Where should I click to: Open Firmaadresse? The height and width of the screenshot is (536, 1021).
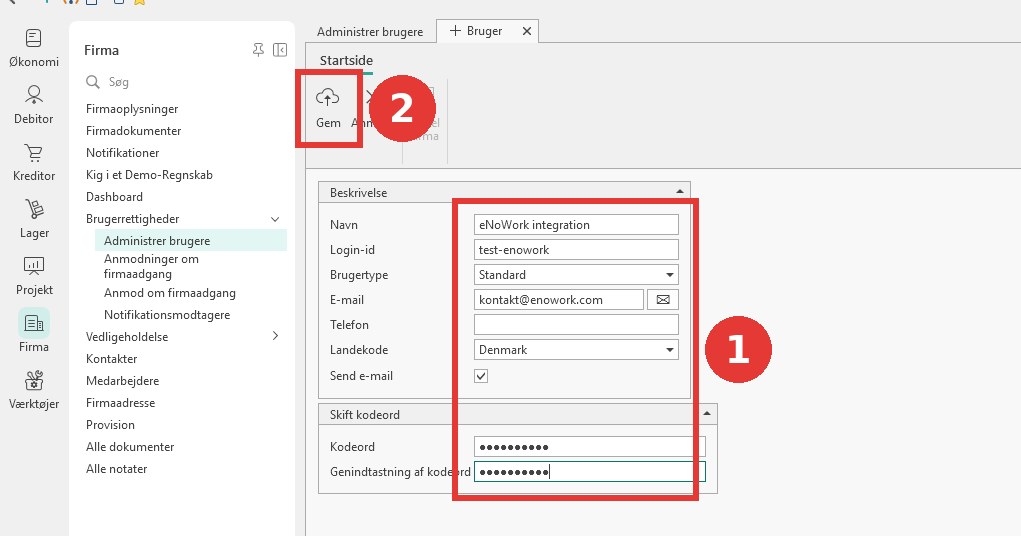pyautogui.click(x=120, y=403)
